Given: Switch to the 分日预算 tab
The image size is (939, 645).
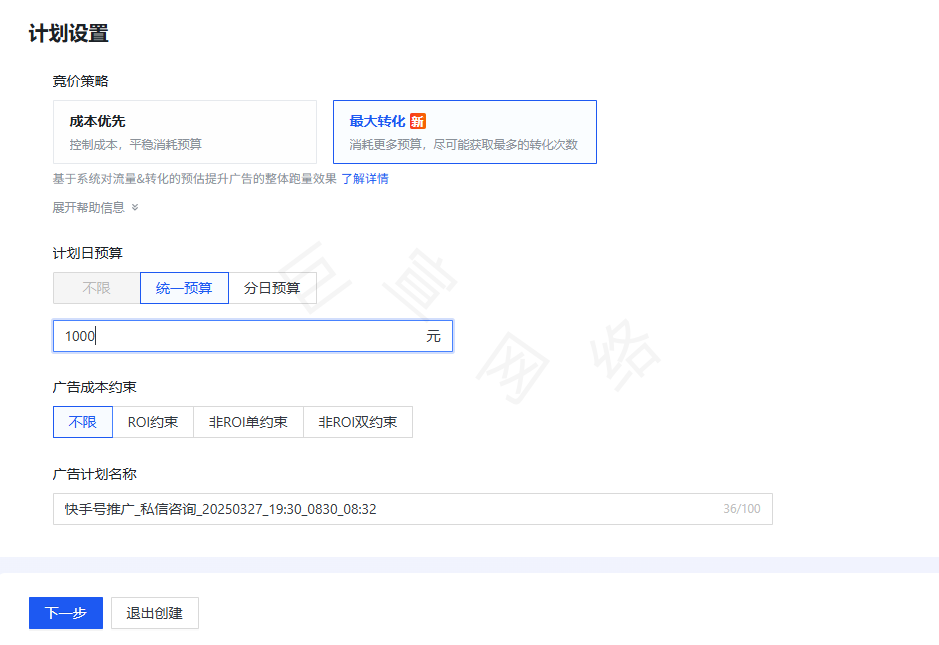Looking at the screenshot, I should [x=274, y=287].
